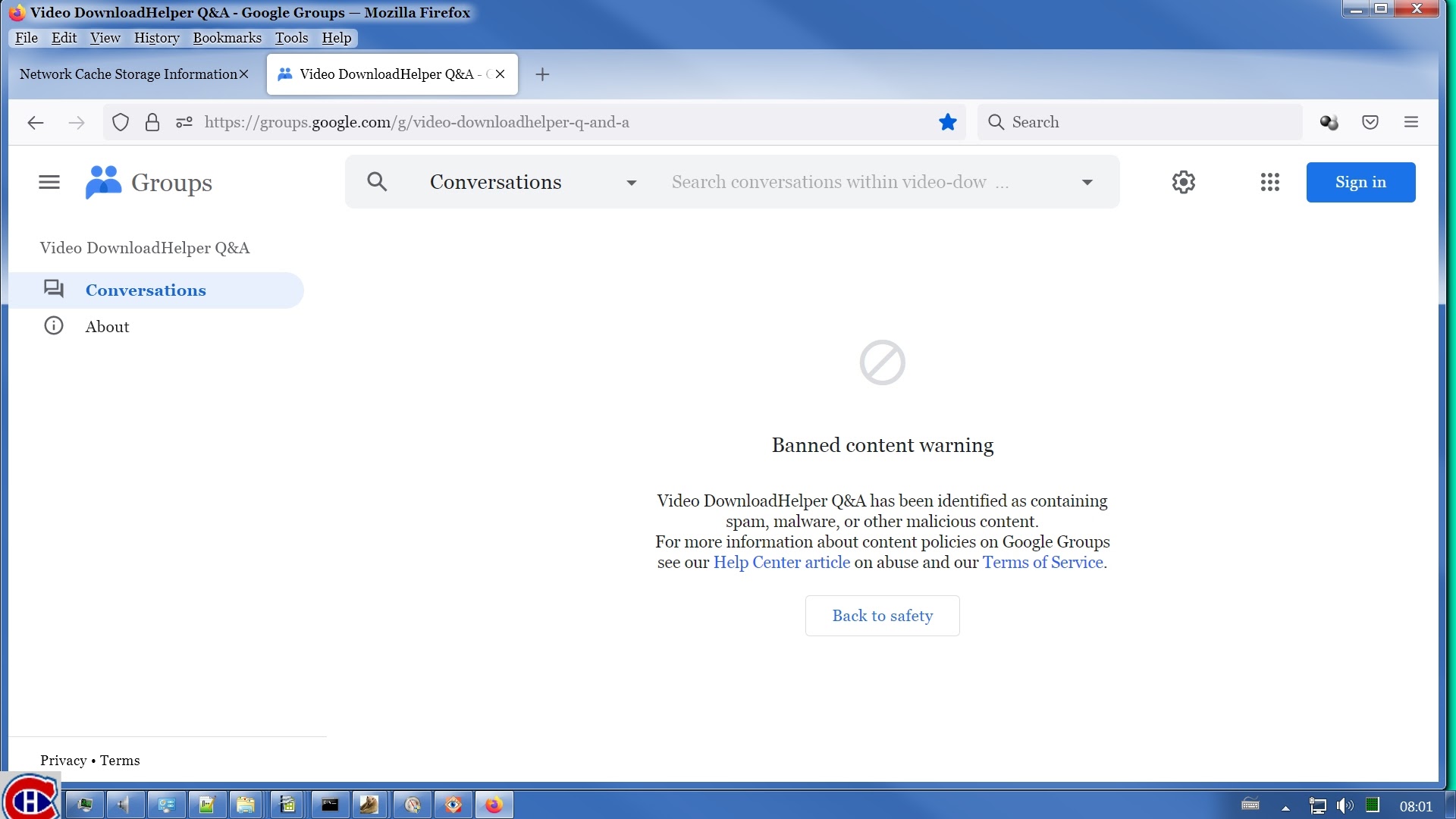The height and width of the screenshot is (819, 1456).
Task: Click the About section in sidebar
Action: 107,326
